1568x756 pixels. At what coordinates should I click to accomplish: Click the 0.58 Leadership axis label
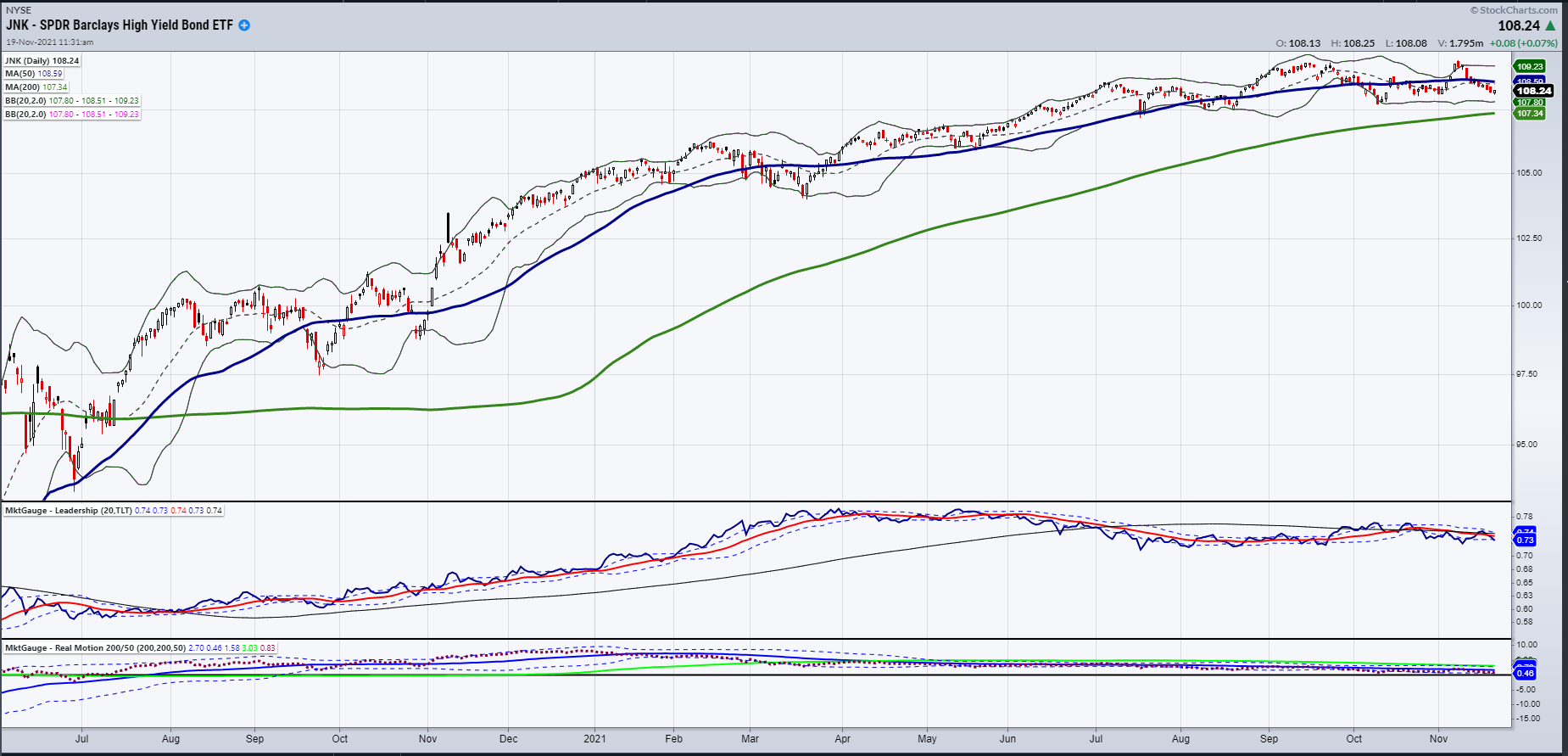point(1525,622)
